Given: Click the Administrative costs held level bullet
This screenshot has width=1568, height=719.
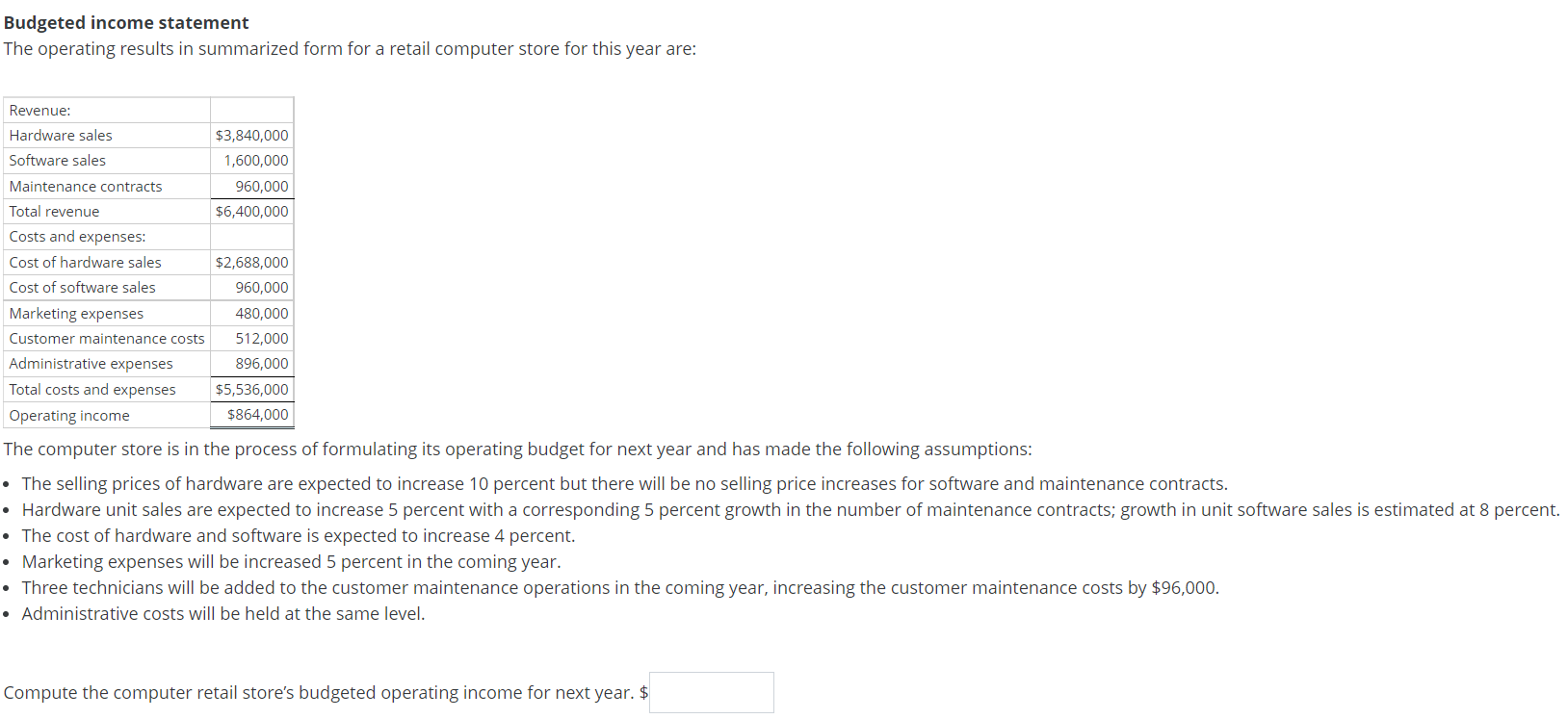Looking at the screenshot, I should (x=222, y=613).
